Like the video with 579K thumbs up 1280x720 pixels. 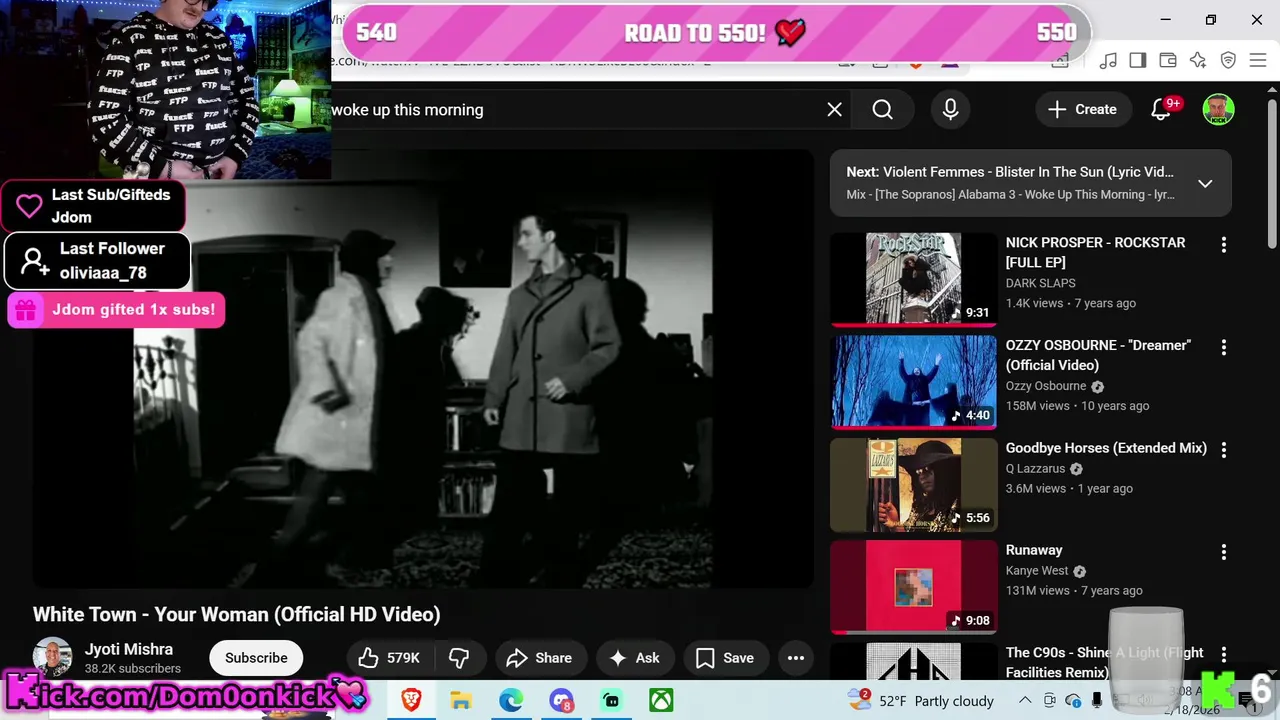pos(389,658)
